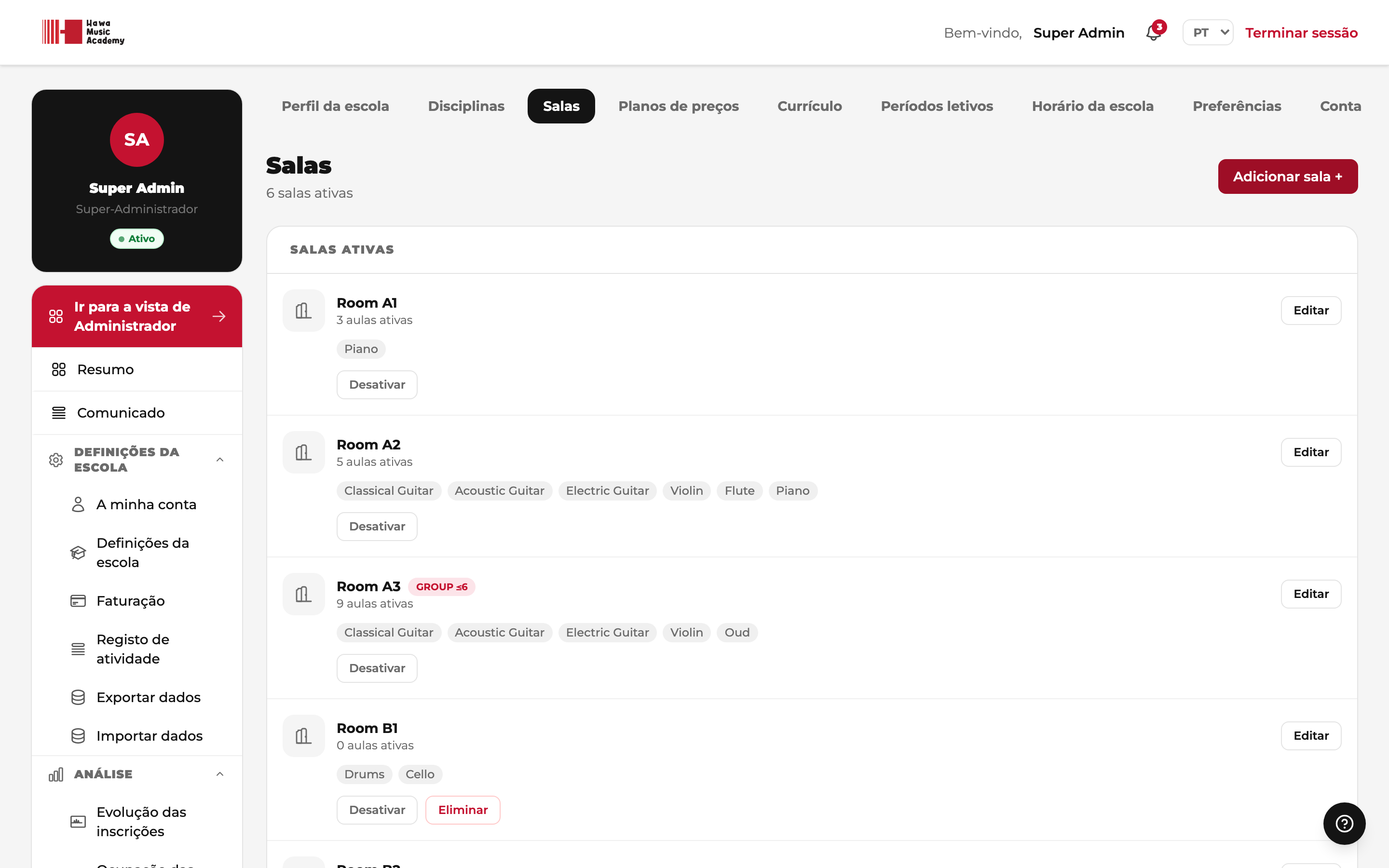
Task: Click the Resumo grid icon
Action: (58, 369)
